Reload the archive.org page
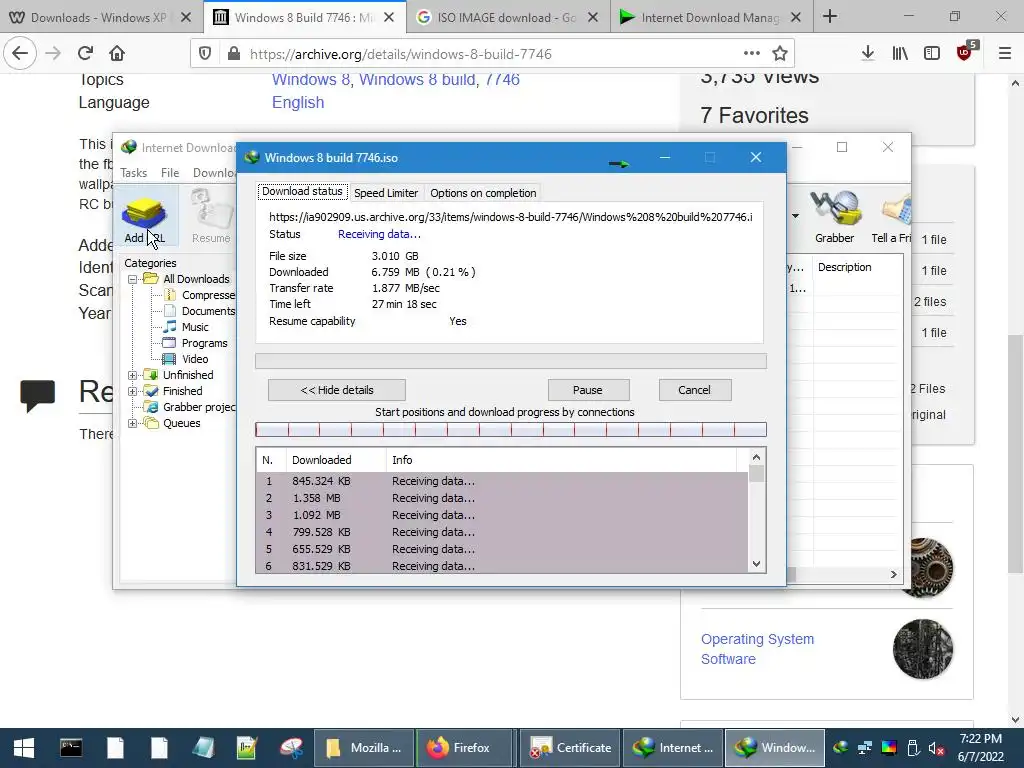The width and height of the screenshot is (1024, 768). coord(85,54)
